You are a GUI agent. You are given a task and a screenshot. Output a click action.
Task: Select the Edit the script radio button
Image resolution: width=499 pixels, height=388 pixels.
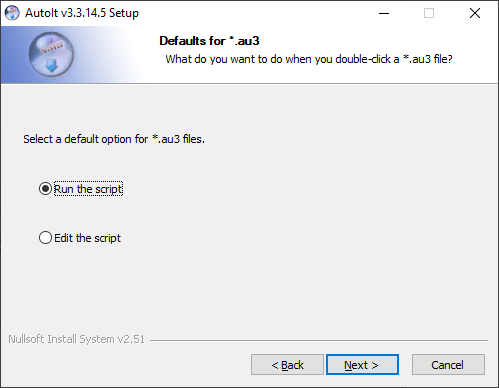pyautogui.click(x=45, y=238)
